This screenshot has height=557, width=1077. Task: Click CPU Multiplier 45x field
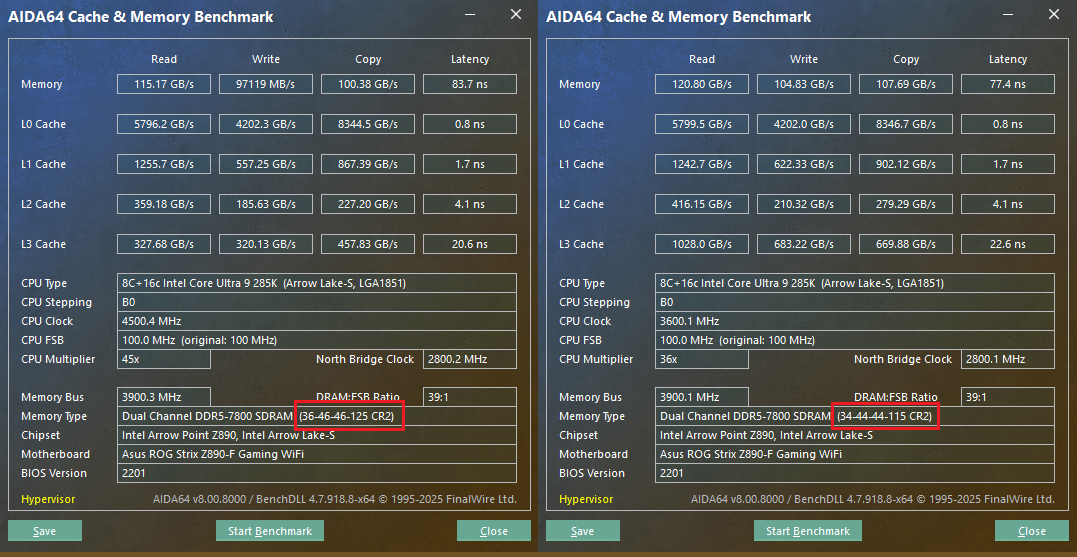[x=163, y=359]
